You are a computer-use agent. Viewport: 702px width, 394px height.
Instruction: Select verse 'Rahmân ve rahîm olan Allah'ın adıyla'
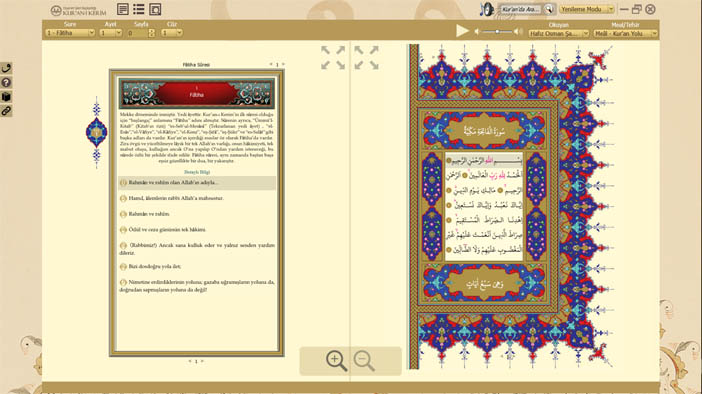197,183
